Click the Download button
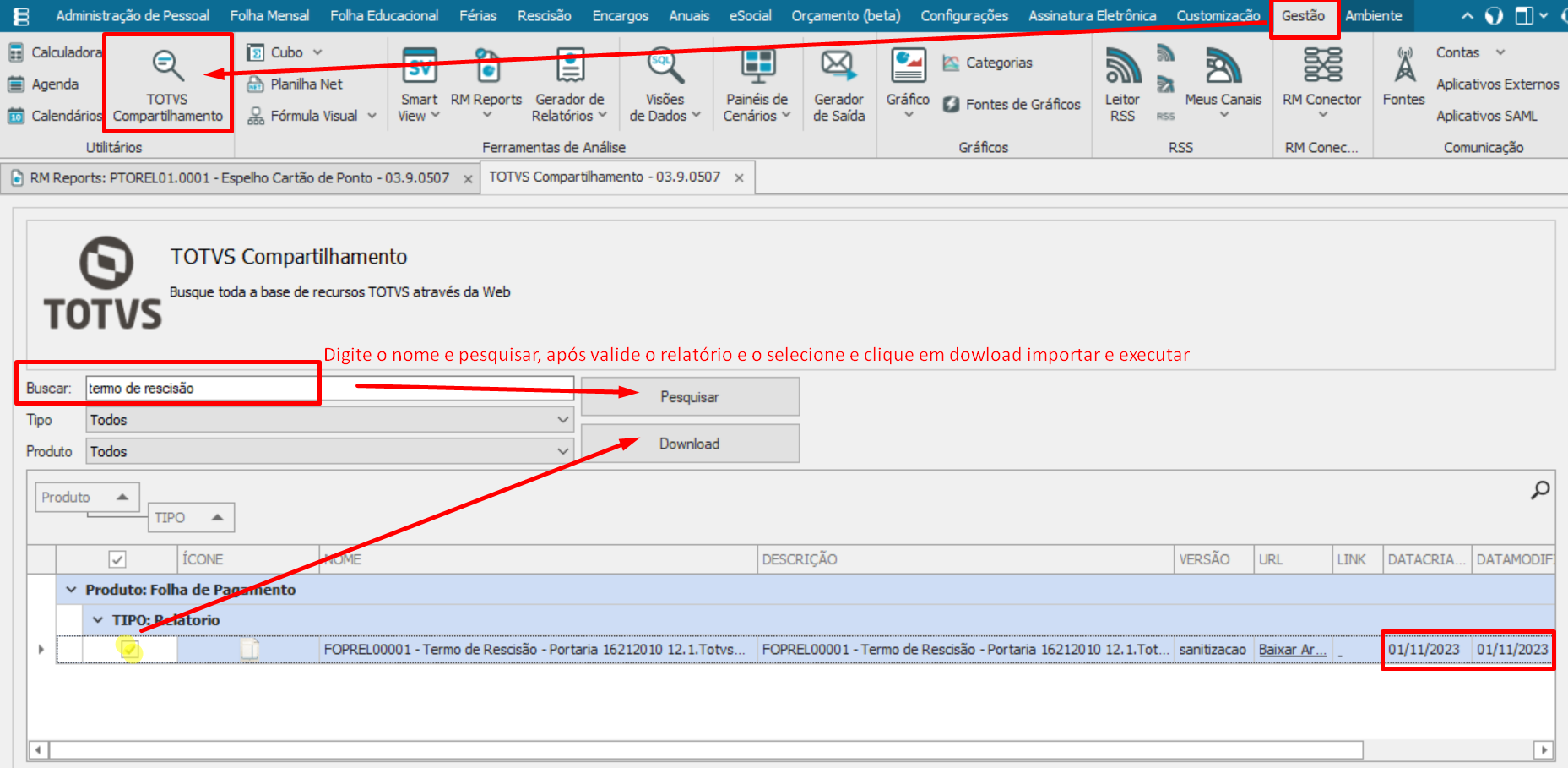This screenshot has width=1568, height=768. pyautogui.click(x=690, y=444)
